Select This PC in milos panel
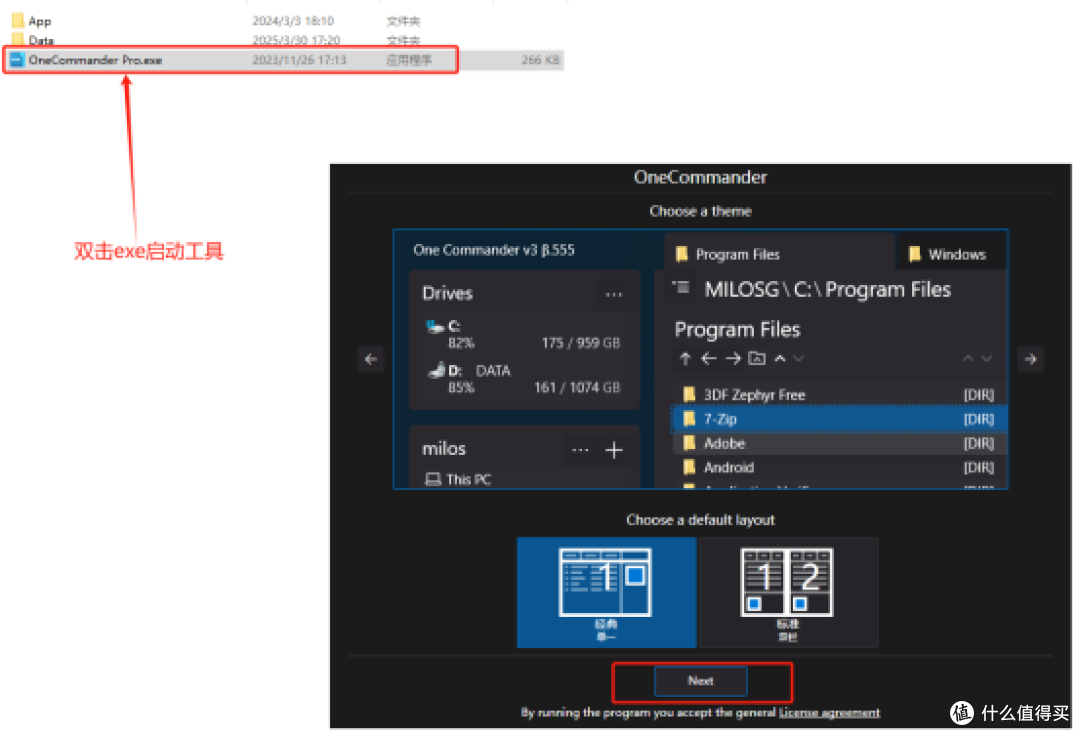Image resolution: width=1080 pixels, height=736 pixels. (458, 479)
